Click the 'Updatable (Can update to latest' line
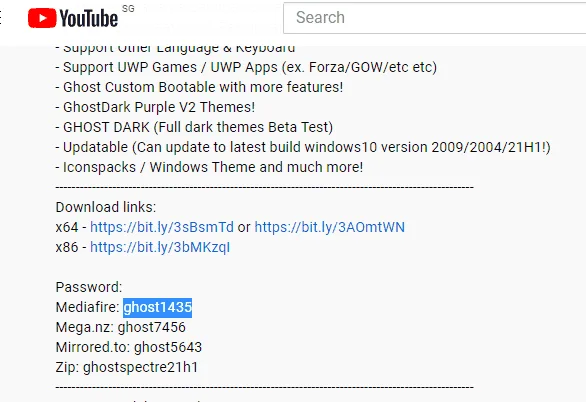Image resolution: width=586 pixels, height=402 pixels. (x=303, y=147)
